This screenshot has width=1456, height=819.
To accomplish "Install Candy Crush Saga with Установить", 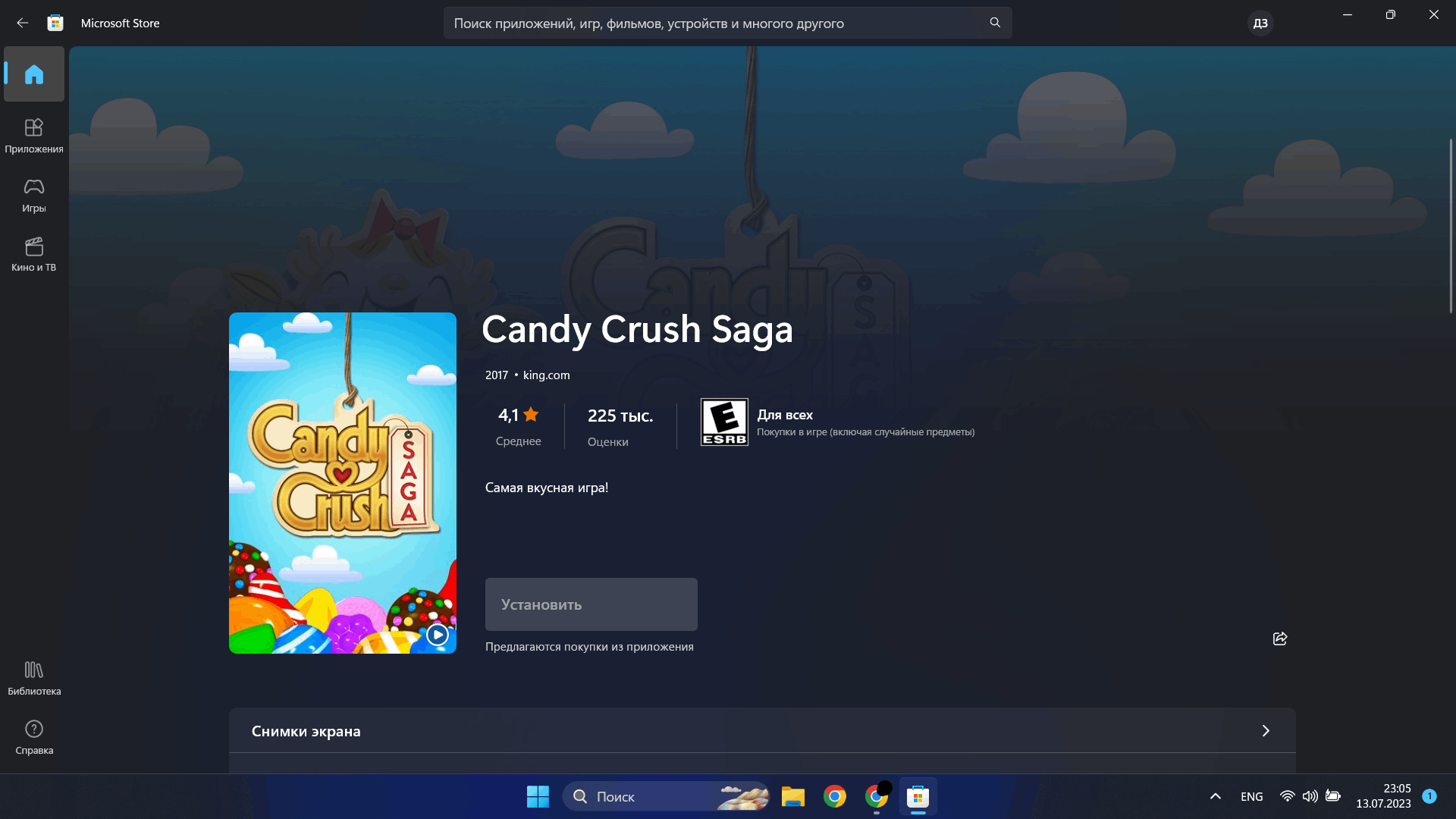I will point(591,604).
